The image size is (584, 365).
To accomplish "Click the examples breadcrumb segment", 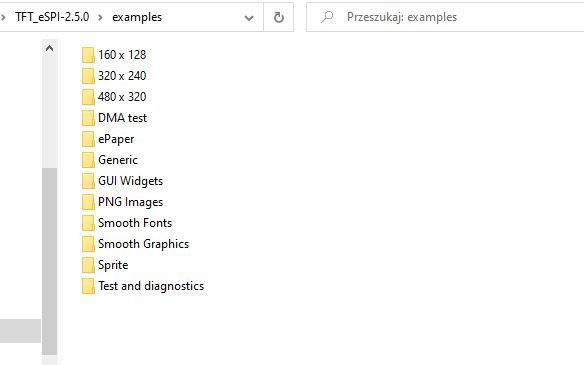I will (137, 17).
